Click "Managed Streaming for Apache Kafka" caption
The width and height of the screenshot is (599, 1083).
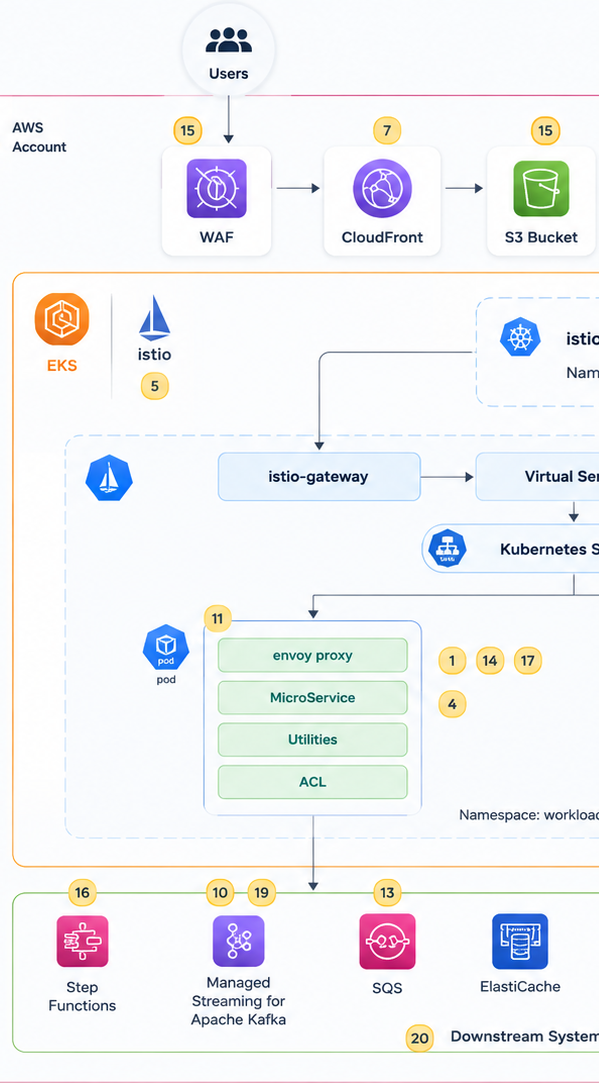(238, 1001)
